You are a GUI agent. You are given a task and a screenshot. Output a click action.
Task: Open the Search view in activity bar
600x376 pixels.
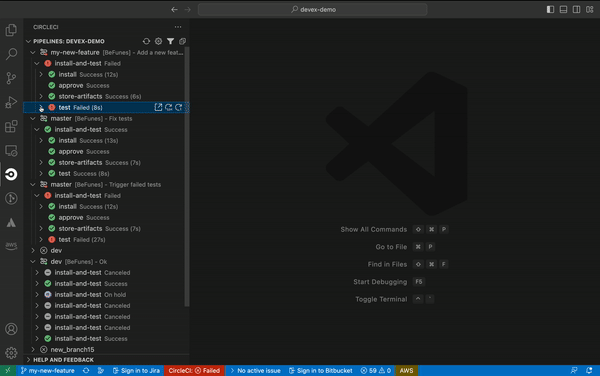tap(11, 54)
